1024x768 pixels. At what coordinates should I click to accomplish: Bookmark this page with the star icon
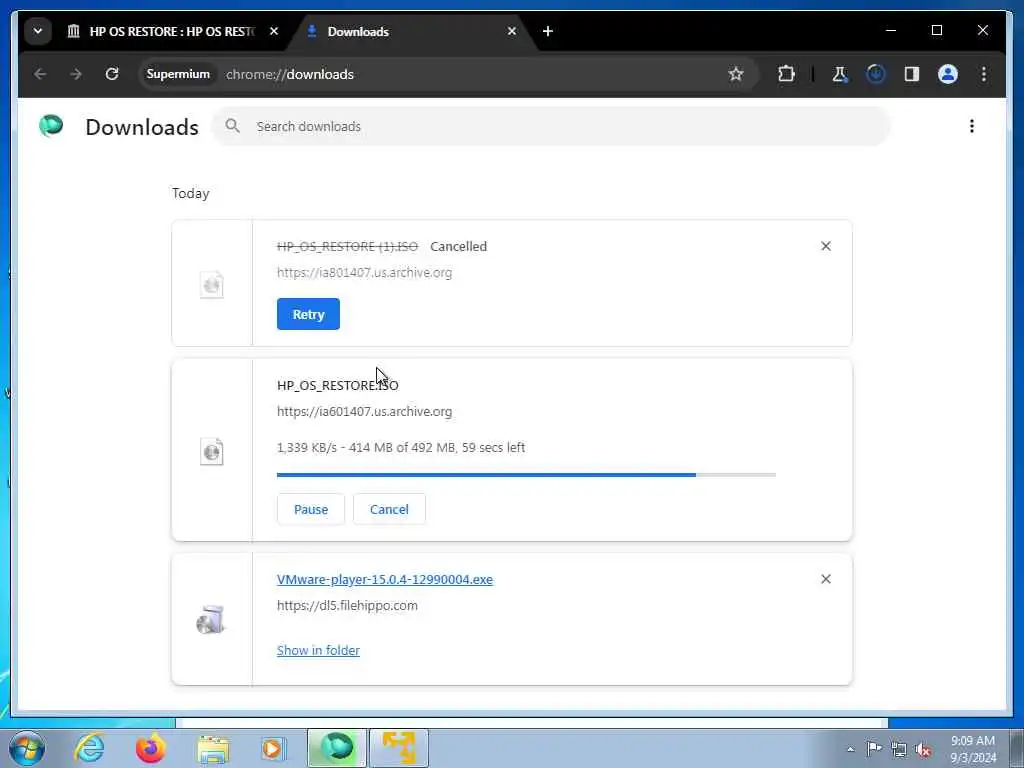[x=736, y=74]
